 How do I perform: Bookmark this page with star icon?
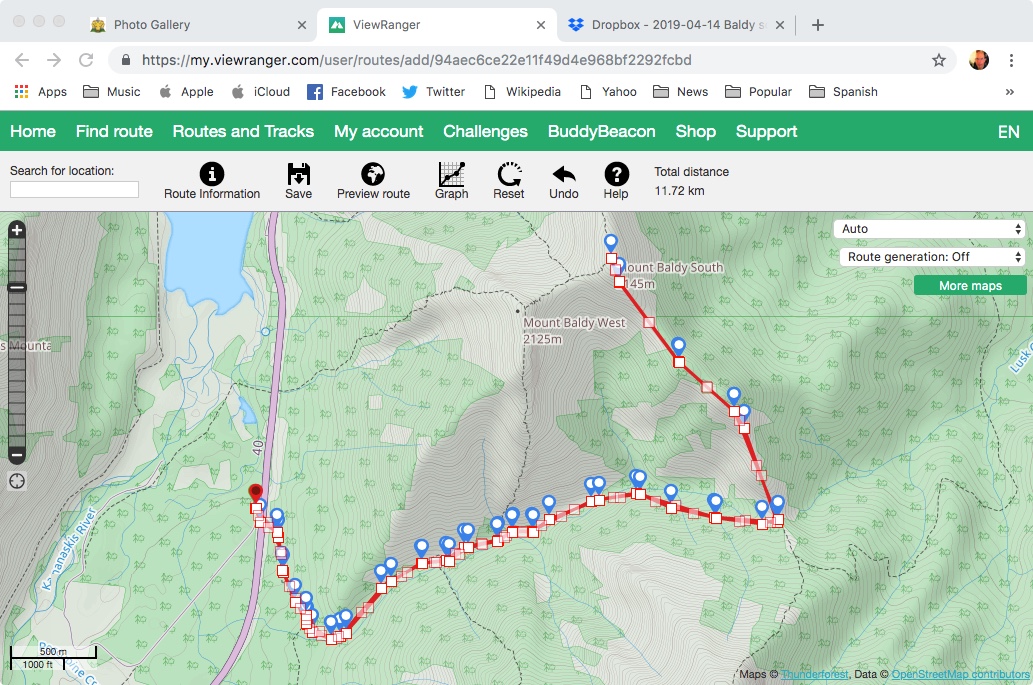[939, 60]
